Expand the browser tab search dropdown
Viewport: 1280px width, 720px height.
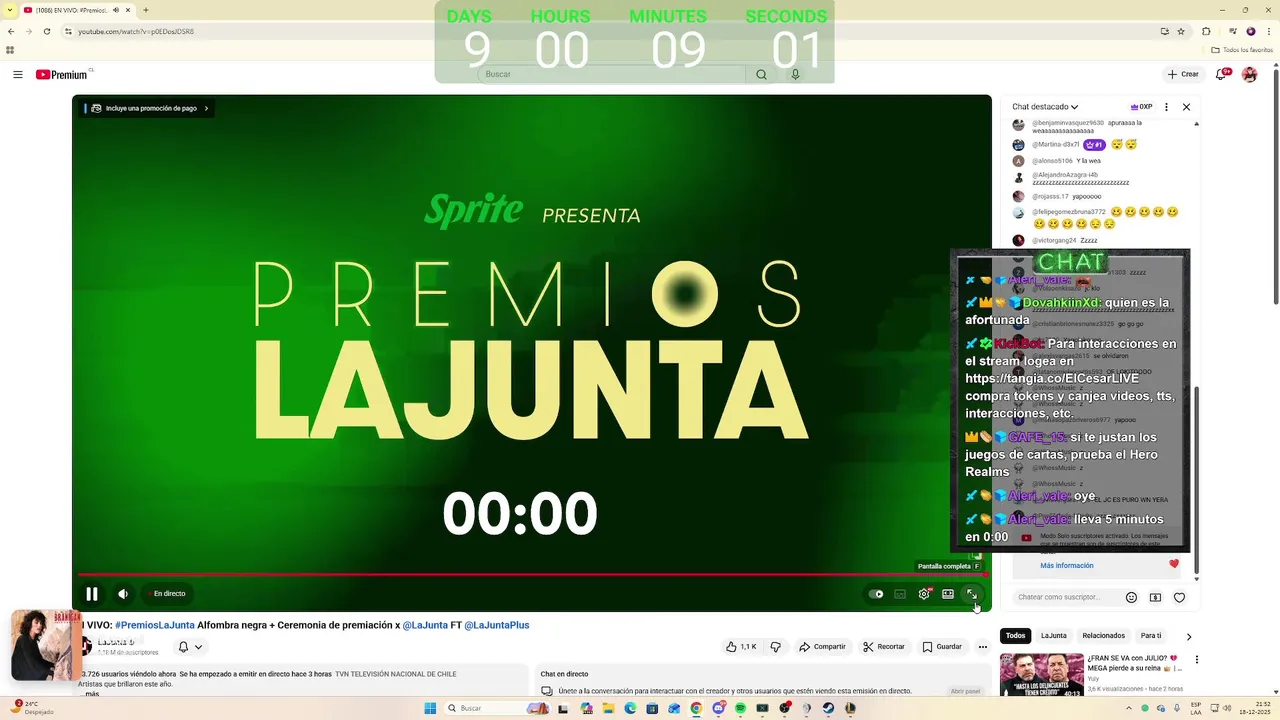[x=10, y=10]
